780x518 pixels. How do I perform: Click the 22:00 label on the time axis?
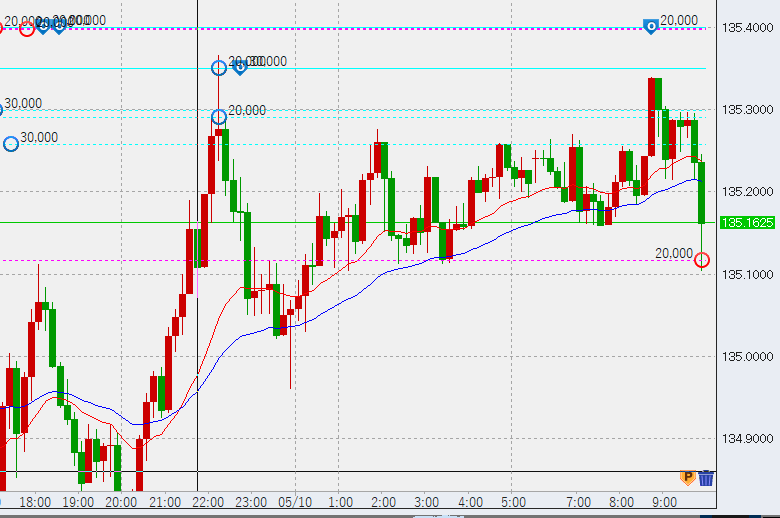[207, 501]
